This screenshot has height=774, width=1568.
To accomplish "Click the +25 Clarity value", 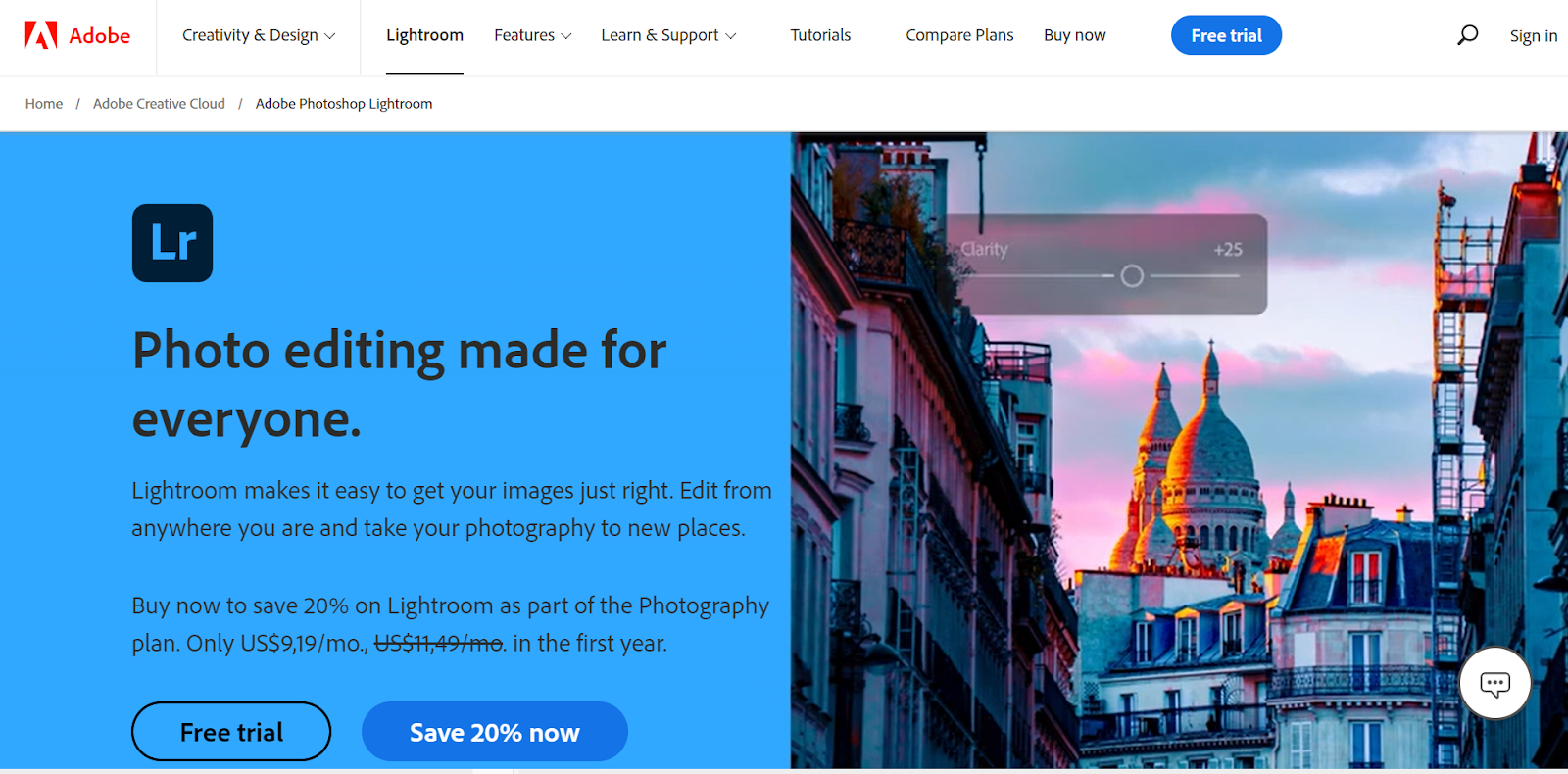I will coord(1228,250).
